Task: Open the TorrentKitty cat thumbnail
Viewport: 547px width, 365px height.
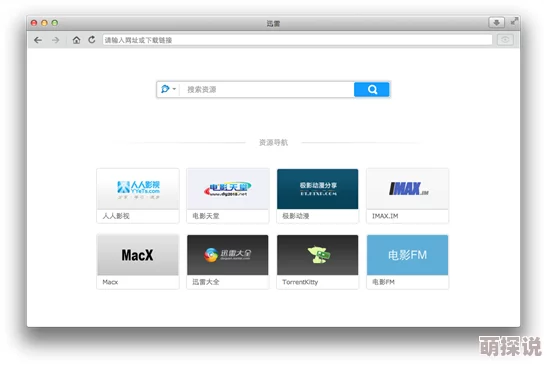Action: point(317,255)
